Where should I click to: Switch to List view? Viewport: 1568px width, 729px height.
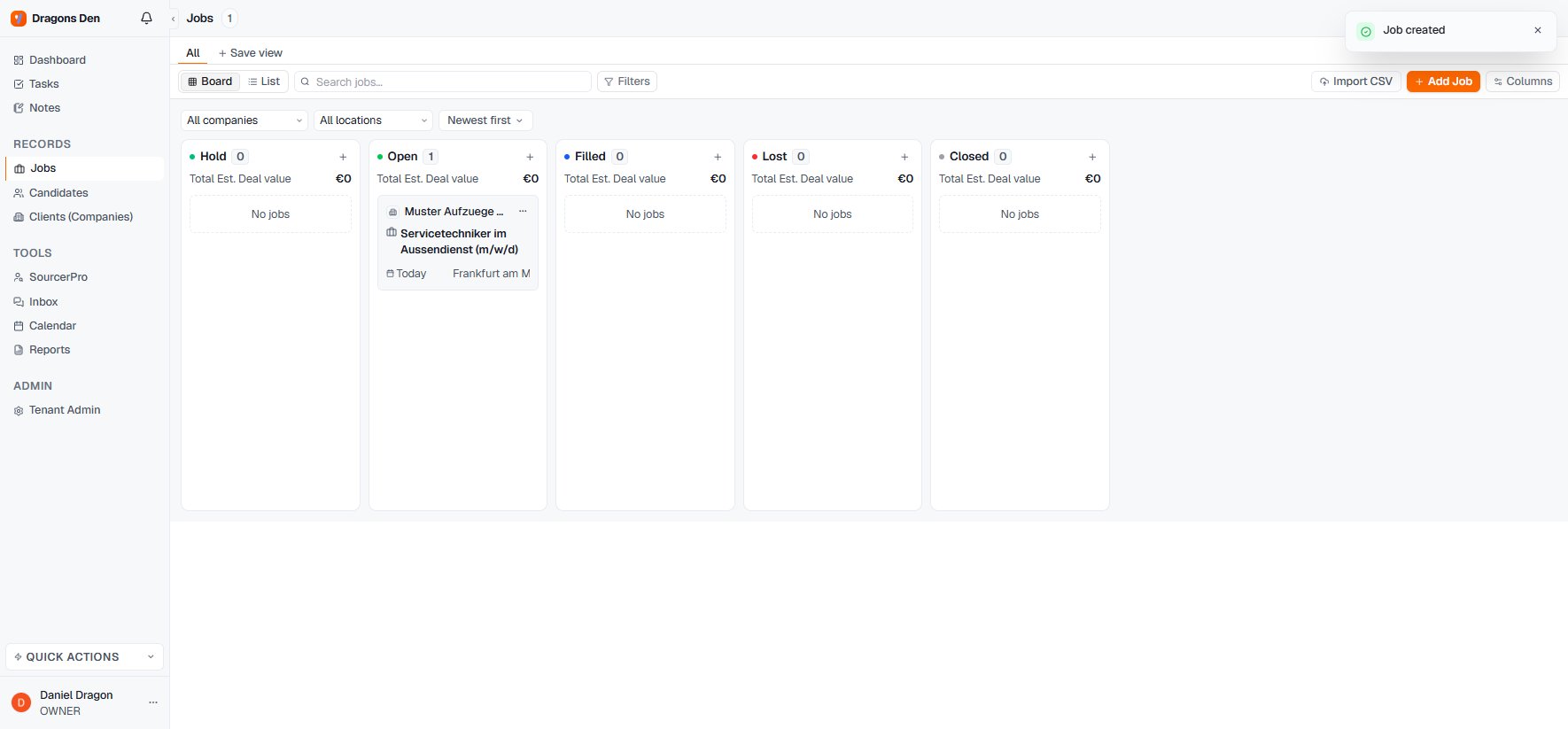(264, 81)
